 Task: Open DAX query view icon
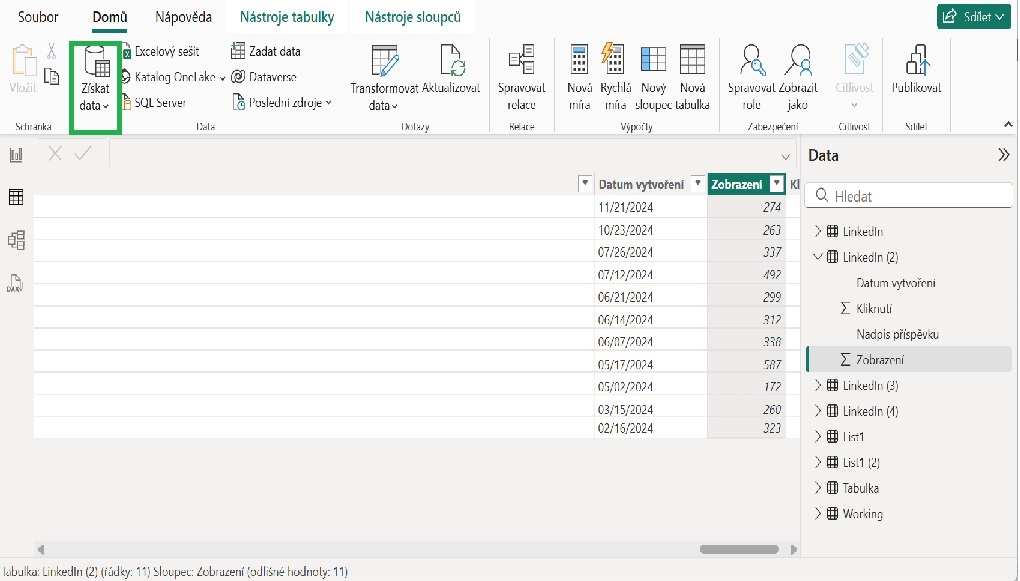pyautogui.click(x=16, y=283)
